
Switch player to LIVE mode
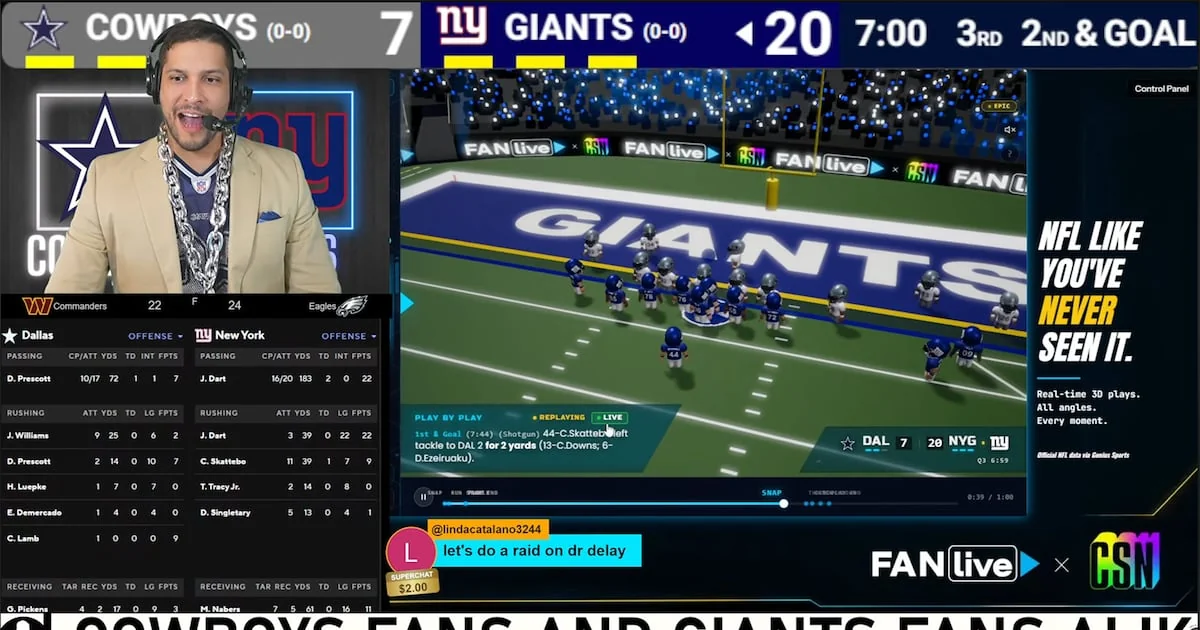[x=609, y=417]
